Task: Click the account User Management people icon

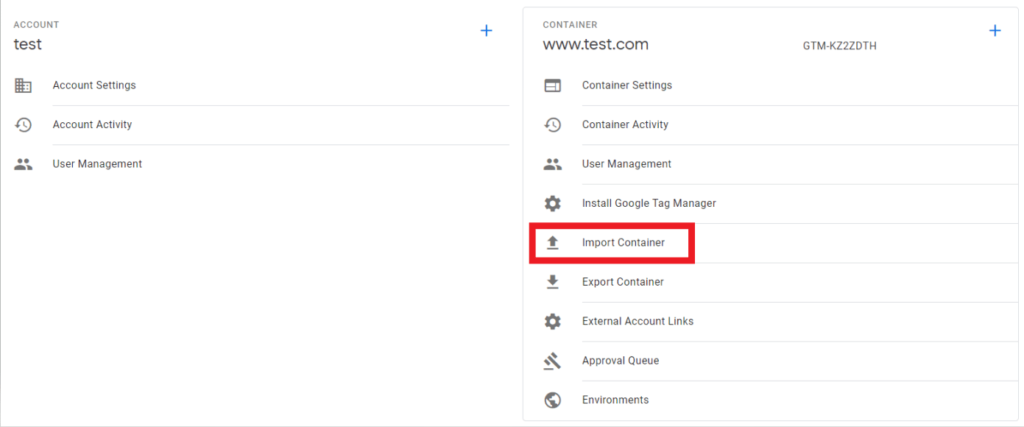Action: [x=23, y=164]
